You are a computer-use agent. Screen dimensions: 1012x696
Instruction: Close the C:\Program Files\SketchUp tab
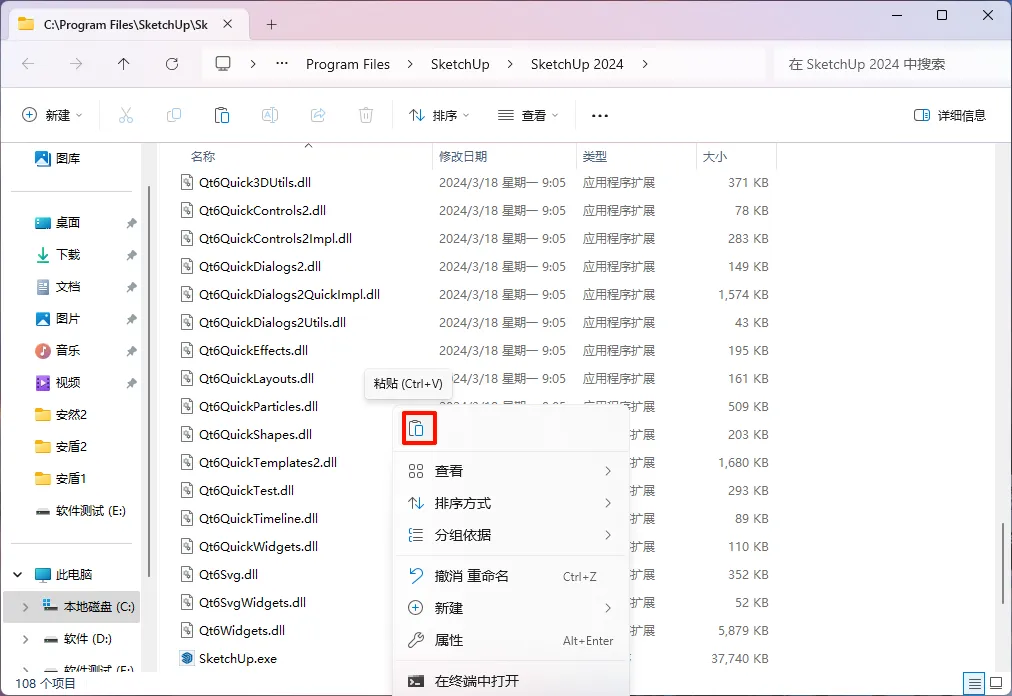pos(228,24)
